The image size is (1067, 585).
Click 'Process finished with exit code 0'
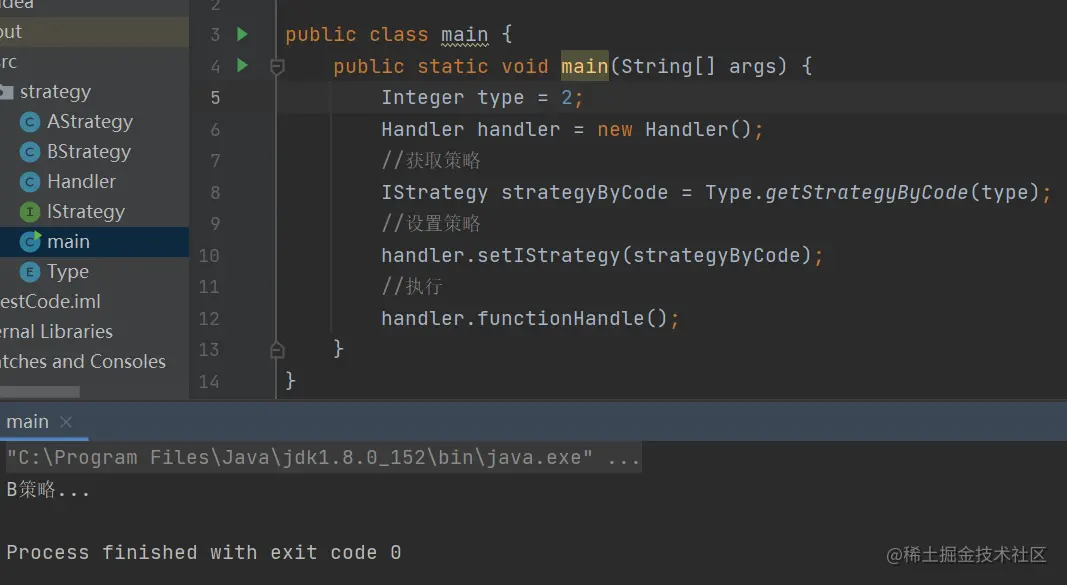pos(203,552)
